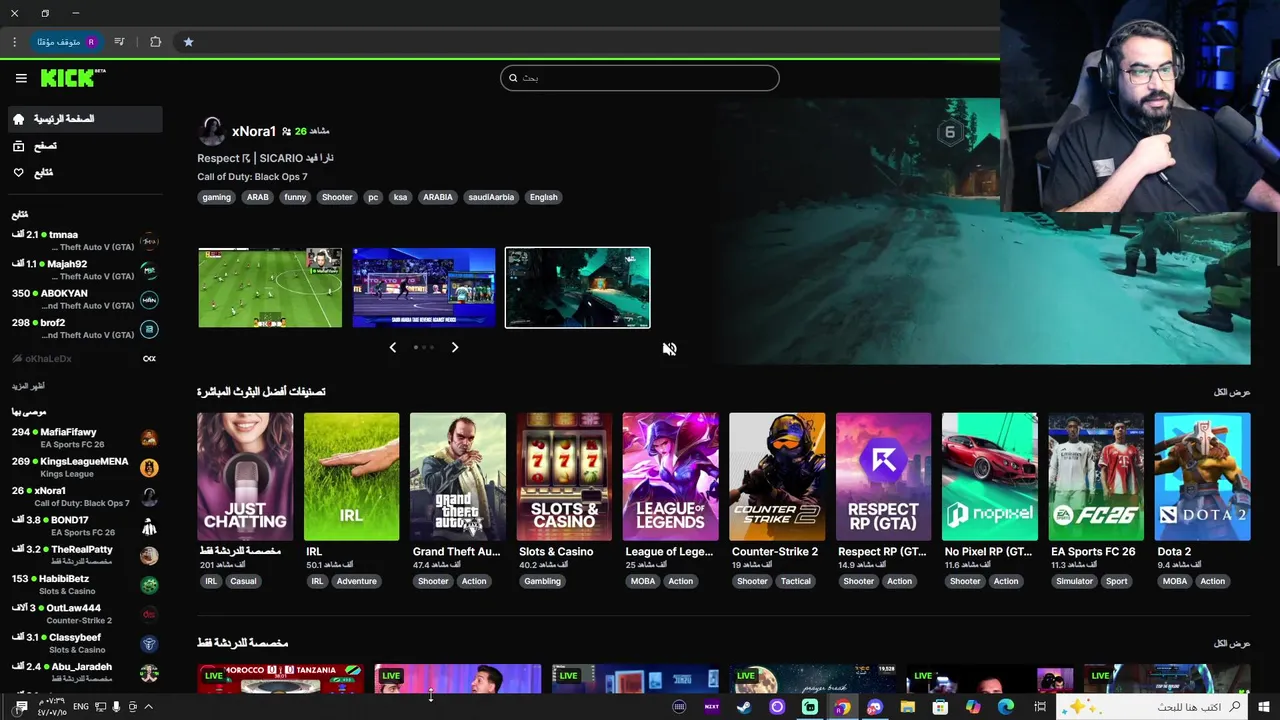Open followed channel Majah92
Viewport: 1280px width, 720px height.
pos(84,270)
